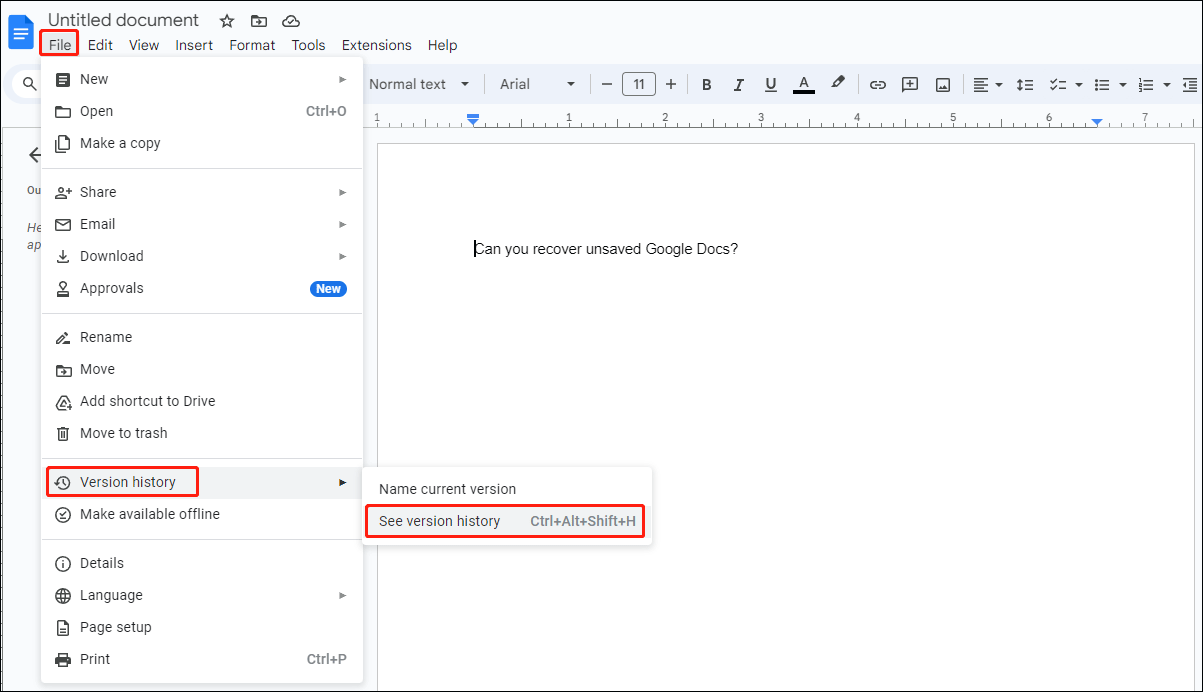The image size is (1203, 692).
Task: Expand the bulleted list options arrow
Action: (x=1122, y=84)
